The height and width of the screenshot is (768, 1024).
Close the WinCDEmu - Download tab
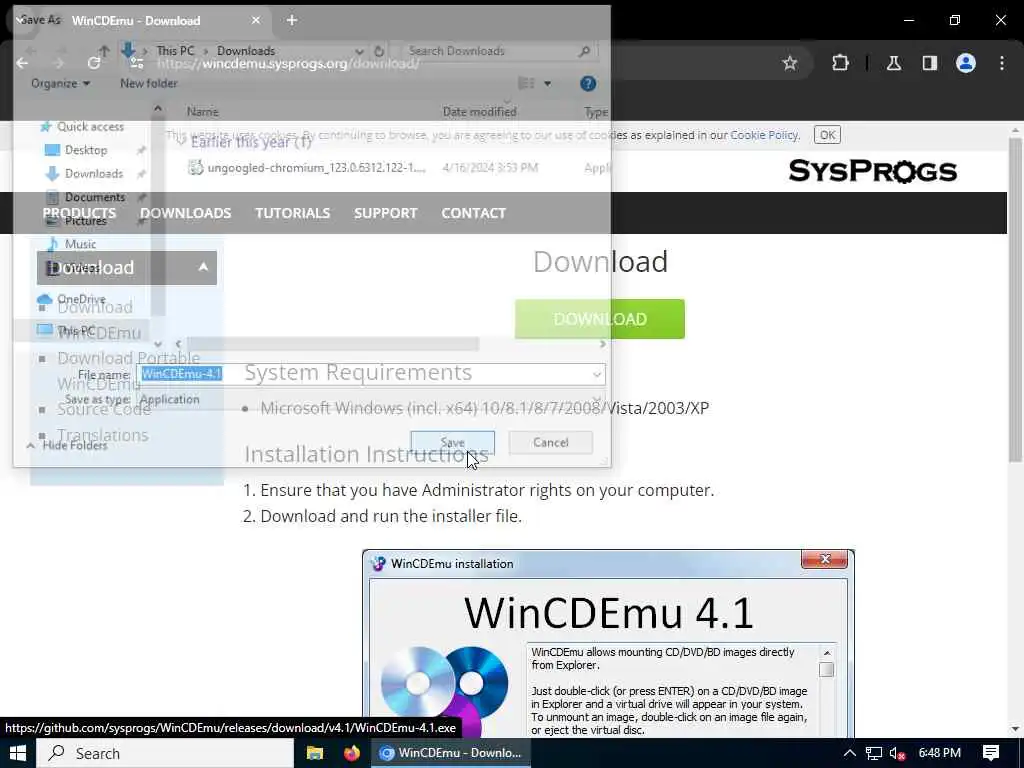pyautogui.click(x=256, y=20)
